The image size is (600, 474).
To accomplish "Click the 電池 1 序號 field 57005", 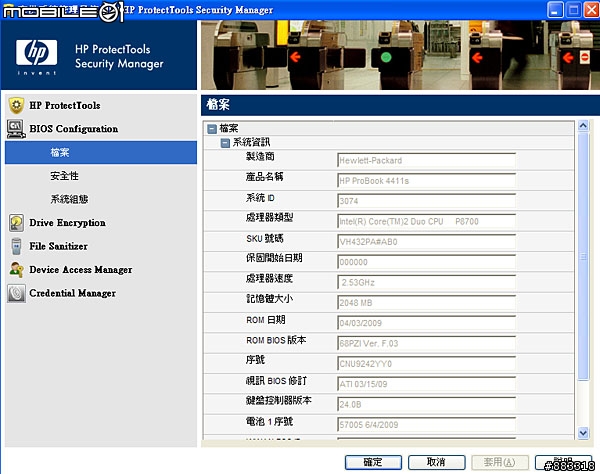I will point(426,425).
